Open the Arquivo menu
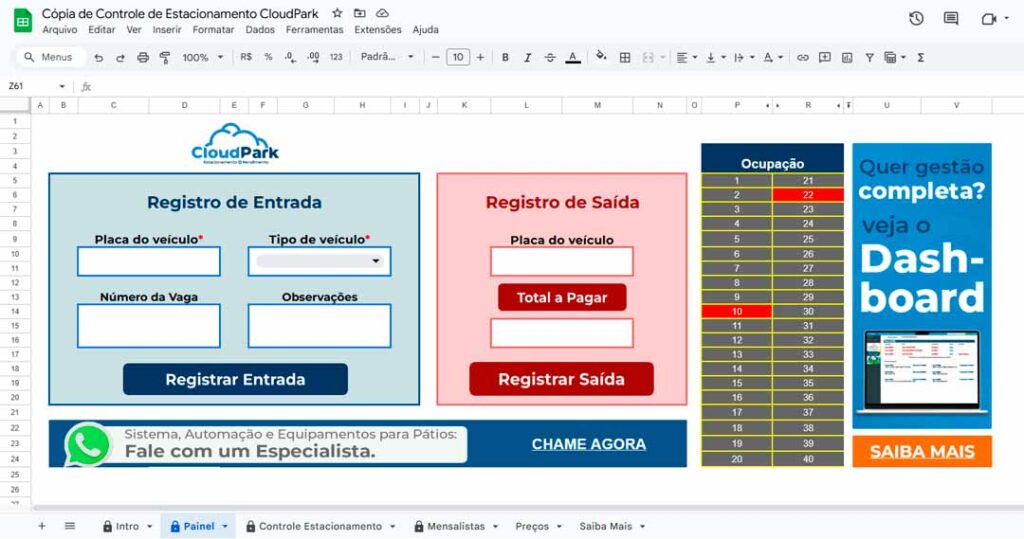The height and width of the screenshot is (539, 1024). click(59, 29)
